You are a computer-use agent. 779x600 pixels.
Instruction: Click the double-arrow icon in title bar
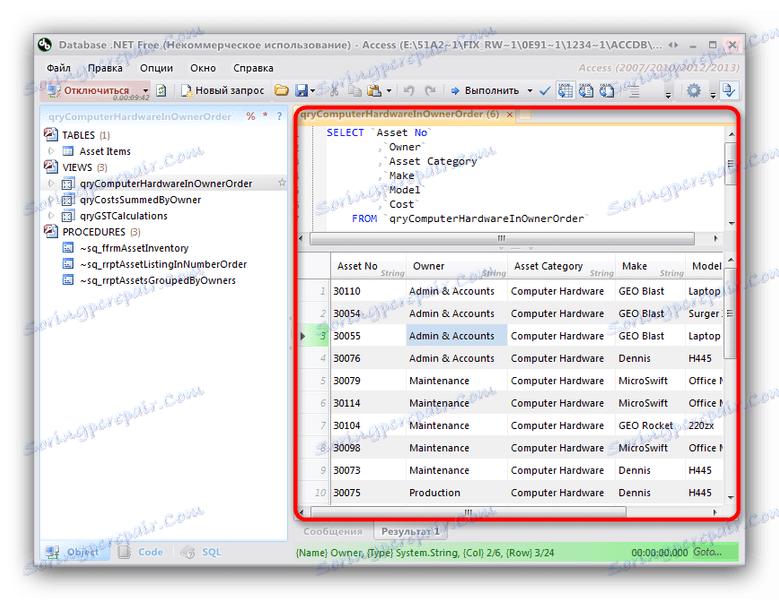(x=673, y=45)
